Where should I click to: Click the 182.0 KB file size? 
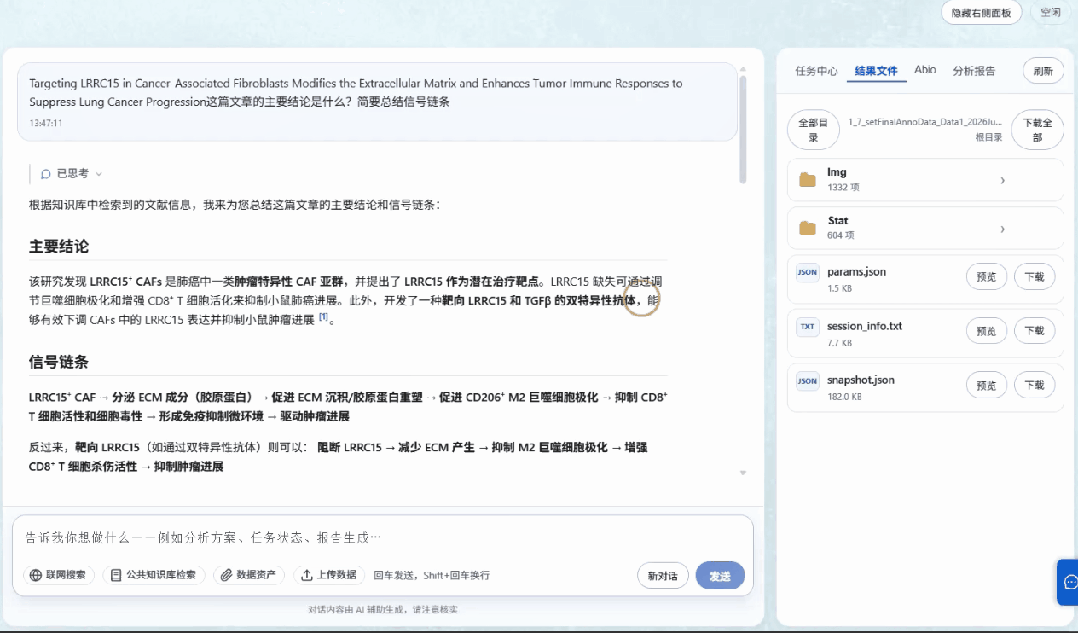[844, 397]
